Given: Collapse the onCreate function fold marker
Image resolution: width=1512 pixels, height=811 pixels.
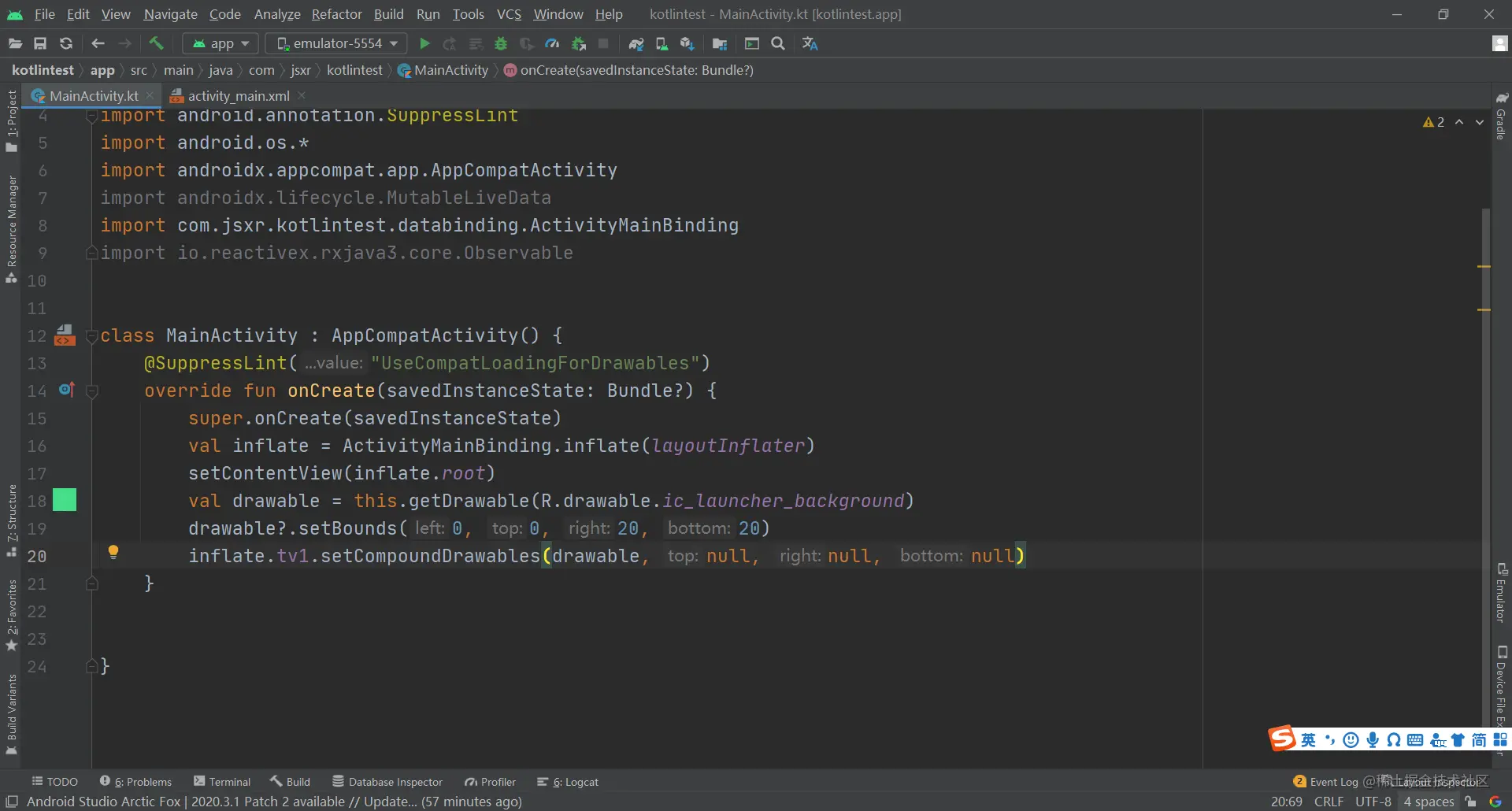Looking at the screenshot, I should click(91, 391).
